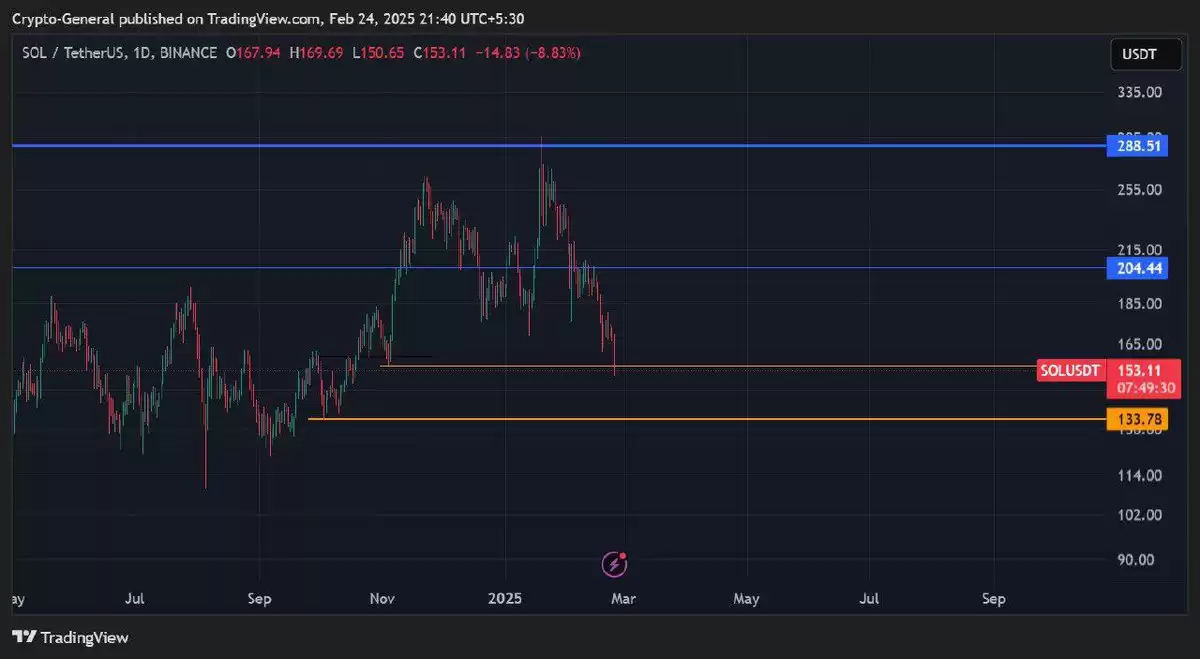This screenshot has height=659, width=1200.
Task: Click the 07:49:30 bar countdown timer
Action: 1144,388
